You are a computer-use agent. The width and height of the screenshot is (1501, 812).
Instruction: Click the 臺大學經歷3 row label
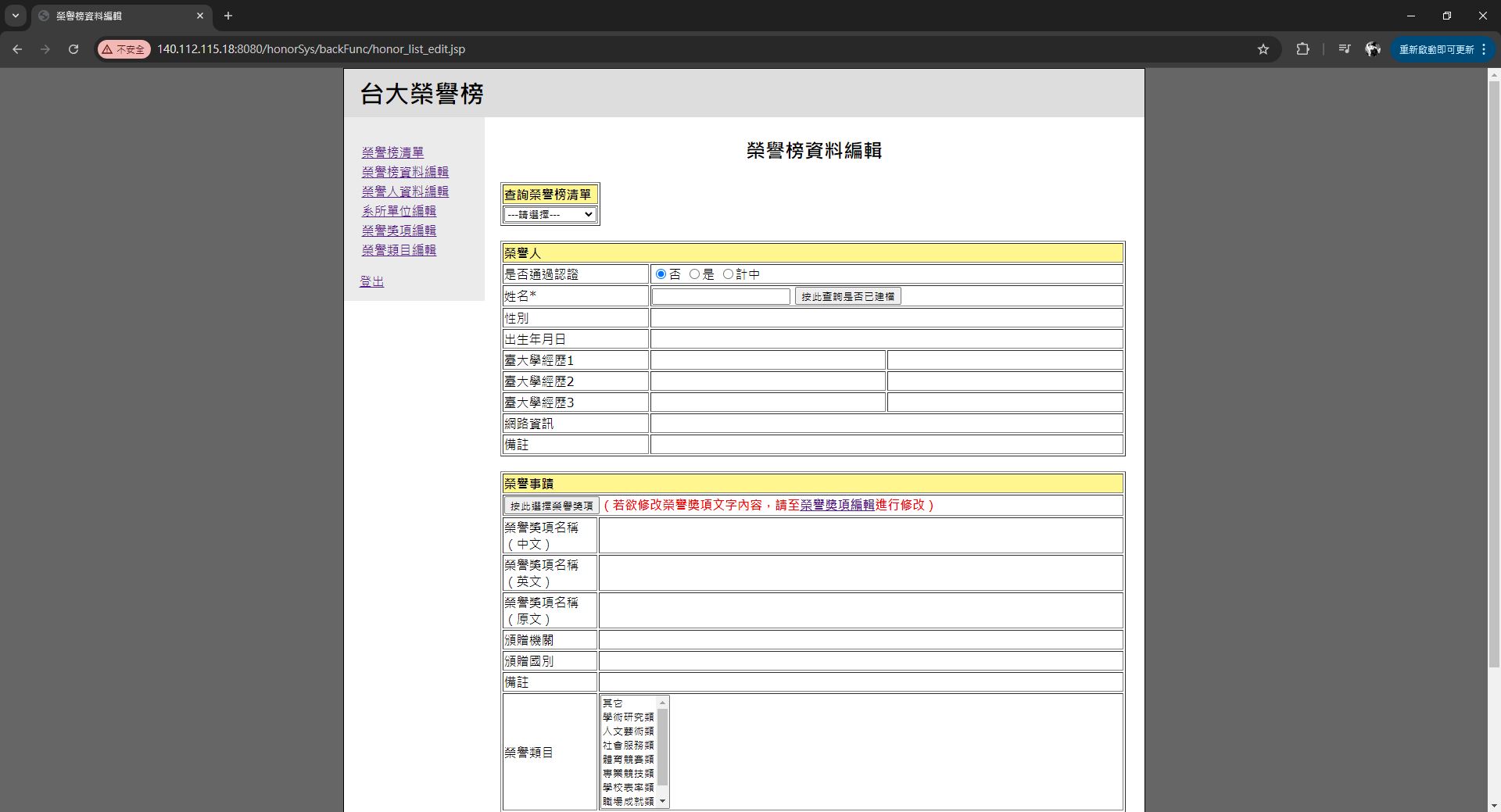point(539,402)
